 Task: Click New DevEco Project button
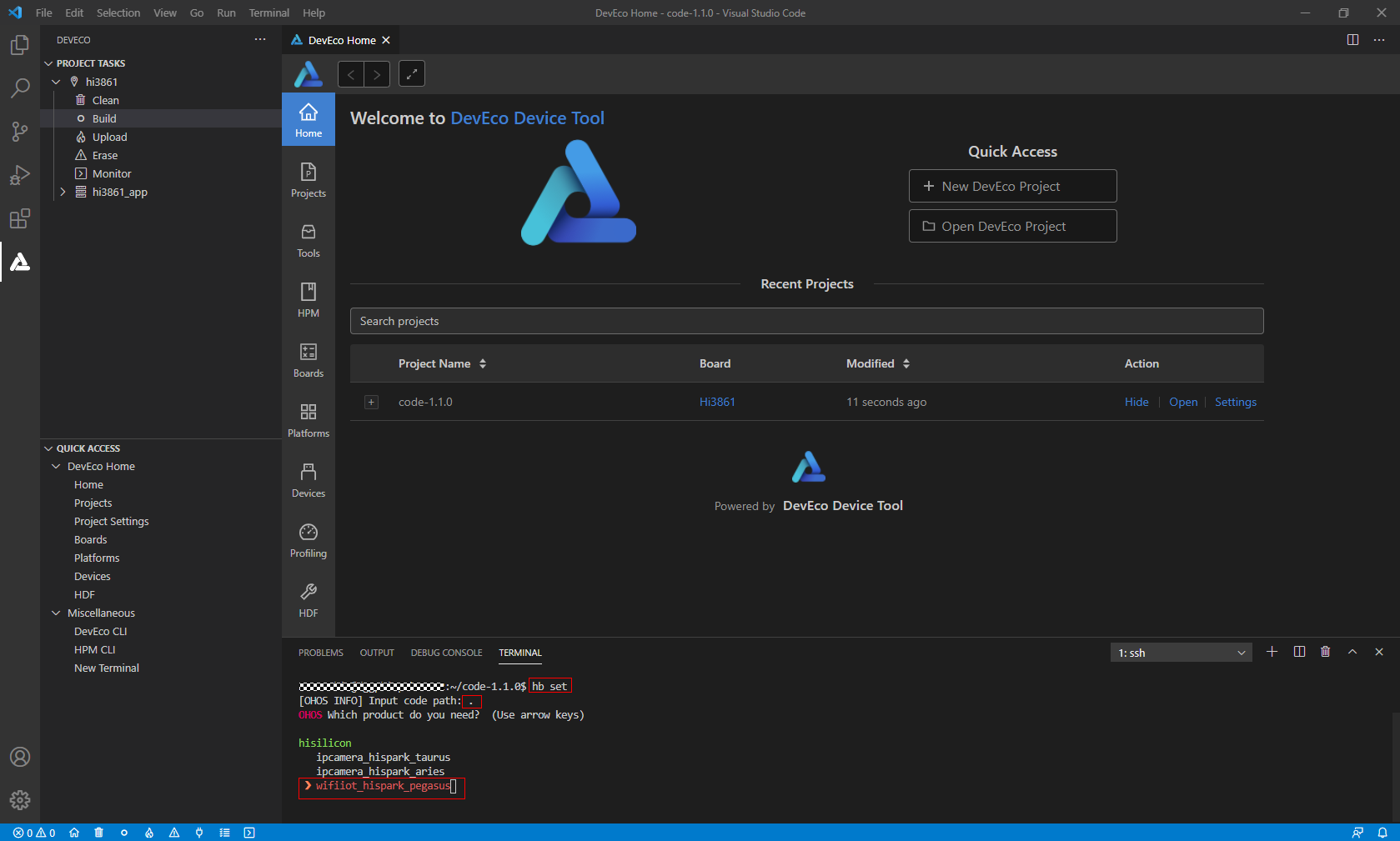click(1012, 186)
